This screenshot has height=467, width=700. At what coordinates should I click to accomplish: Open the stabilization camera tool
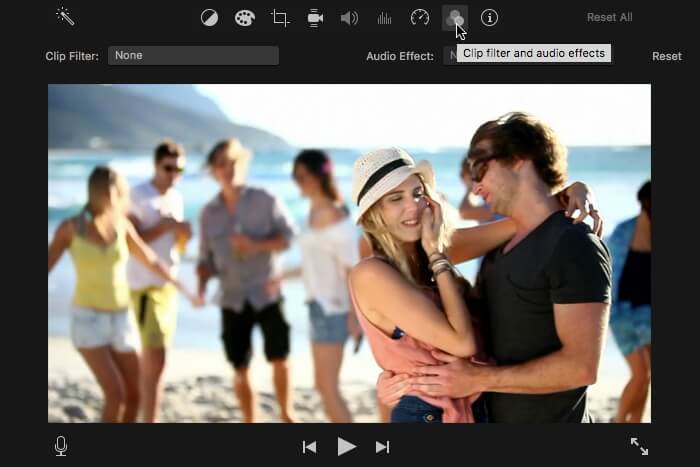pos(315,18)
